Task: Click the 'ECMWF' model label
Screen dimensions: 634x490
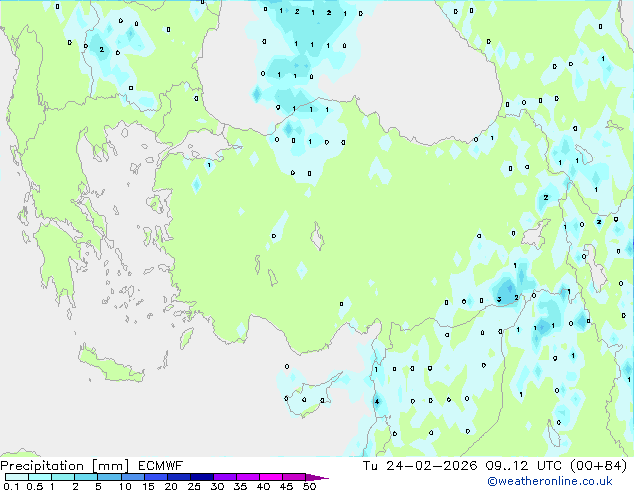Action: pyautogui.click(x=161, y=466)
